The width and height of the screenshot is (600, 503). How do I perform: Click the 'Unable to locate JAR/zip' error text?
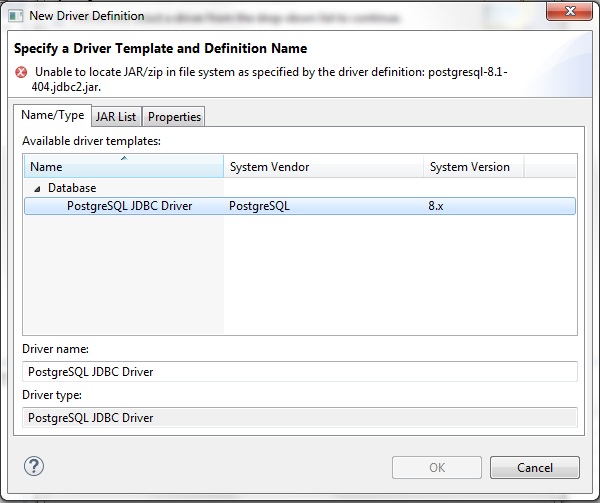pyautogui.click(x=269, y=79)
